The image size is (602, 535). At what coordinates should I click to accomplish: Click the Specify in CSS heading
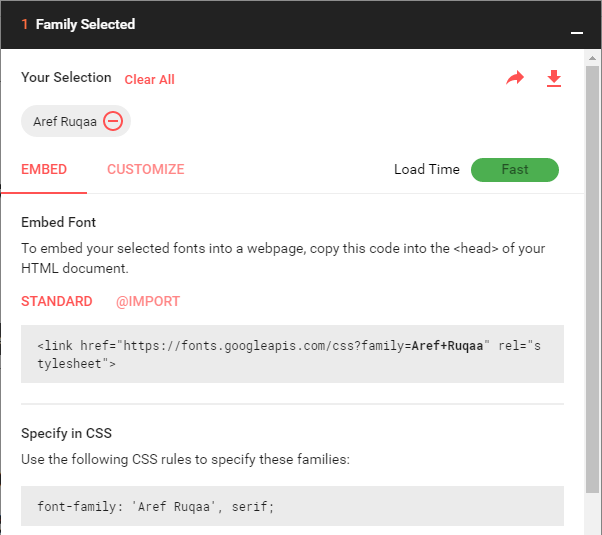click(x=66, y=433)
